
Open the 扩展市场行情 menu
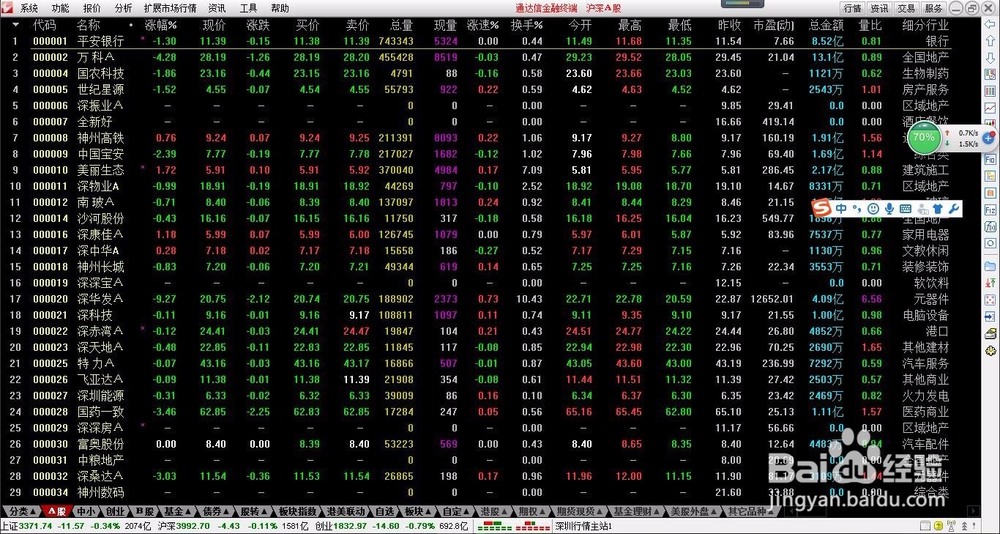(170, 8)
